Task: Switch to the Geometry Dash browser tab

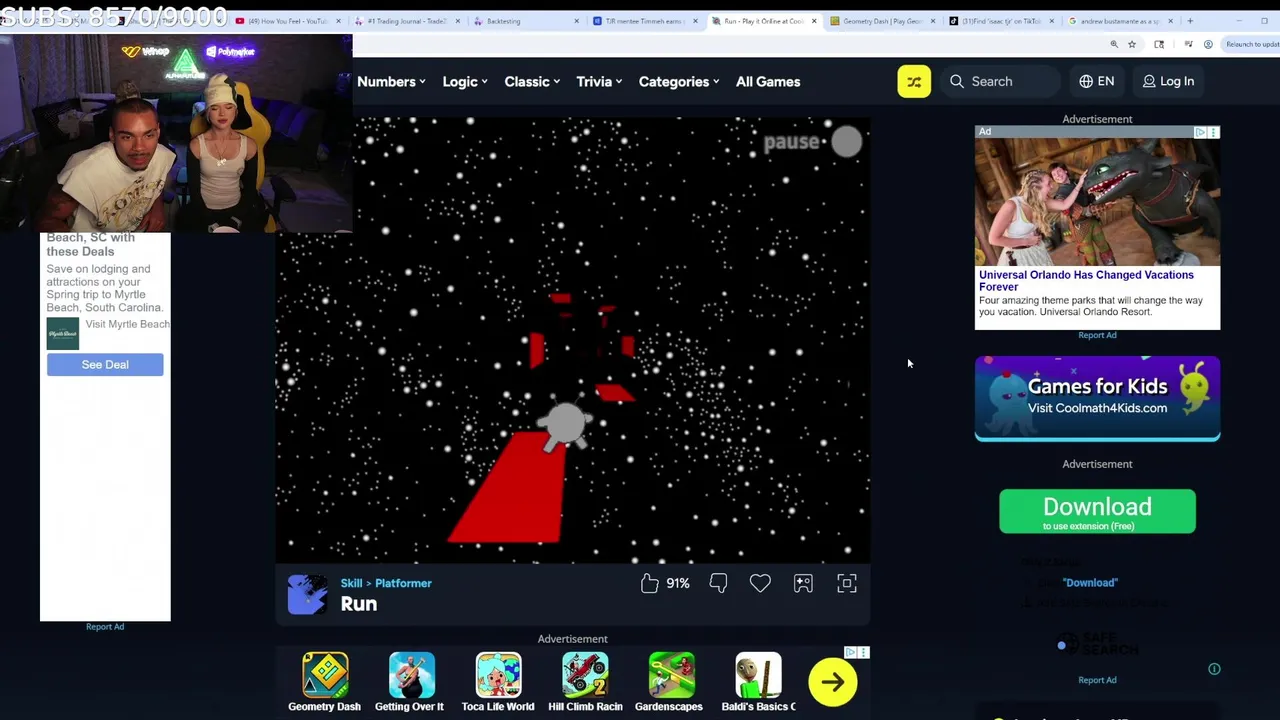Action: click(x=884, y=21)
